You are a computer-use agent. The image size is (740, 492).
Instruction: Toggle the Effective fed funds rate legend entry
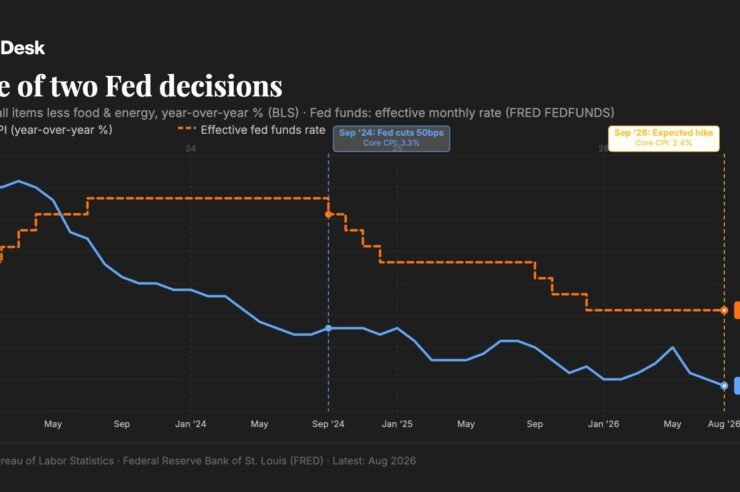252,130
